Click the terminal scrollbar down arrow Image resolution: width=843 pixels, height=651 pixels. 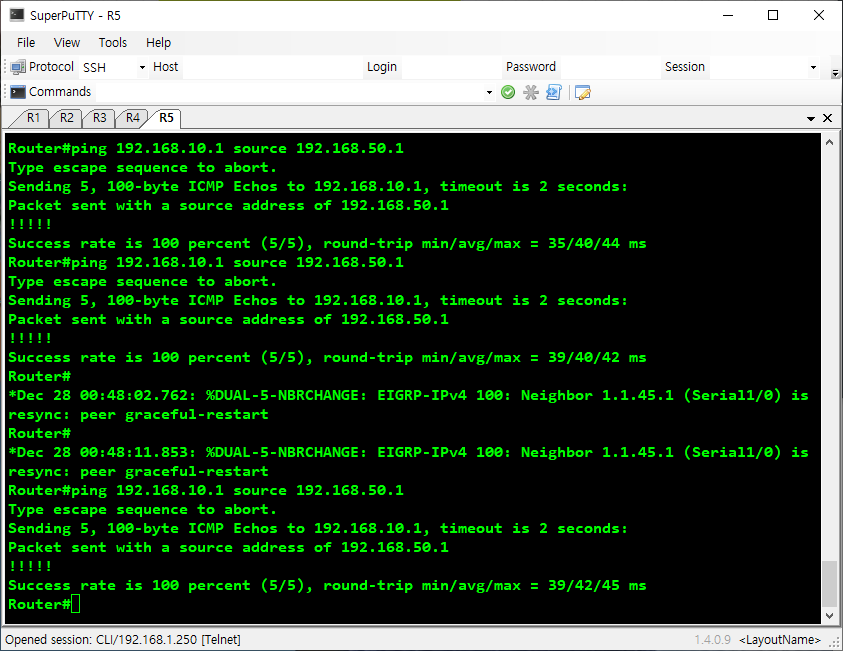coord(829,616)
